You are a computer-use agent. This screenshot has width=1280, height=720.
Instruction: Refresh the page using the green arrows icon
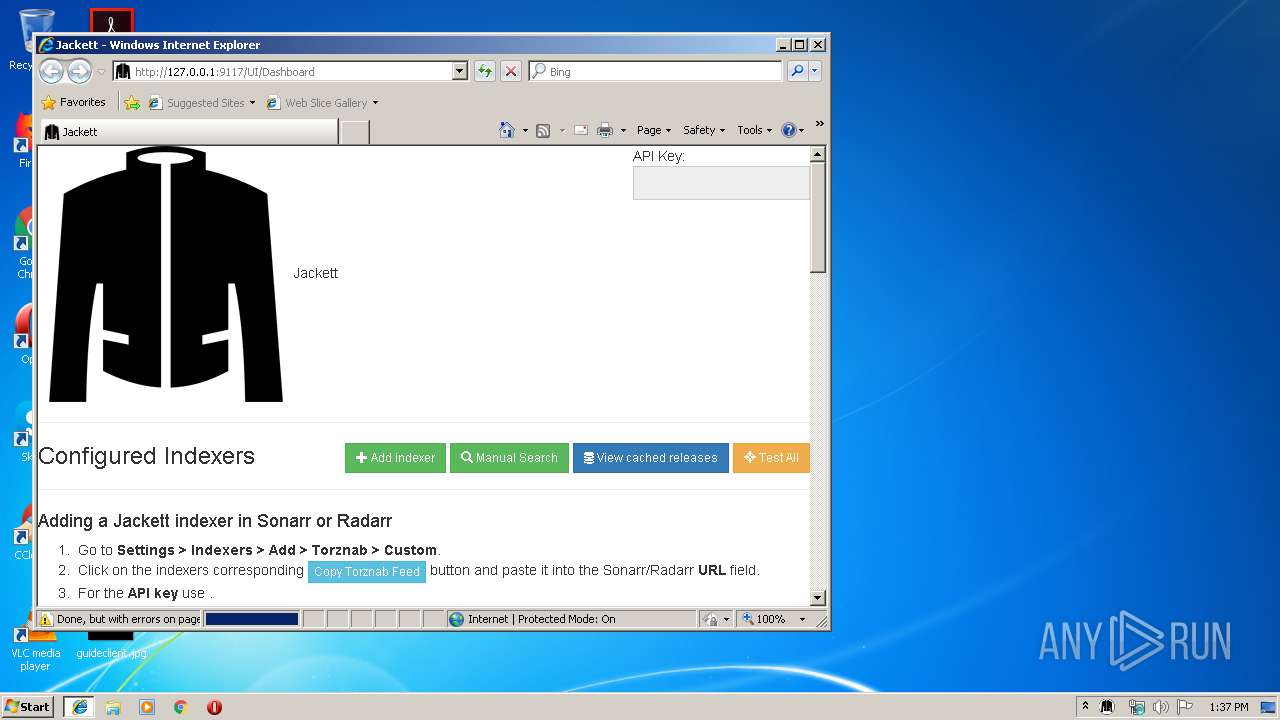pyautogui.click(x=485, y=71)
